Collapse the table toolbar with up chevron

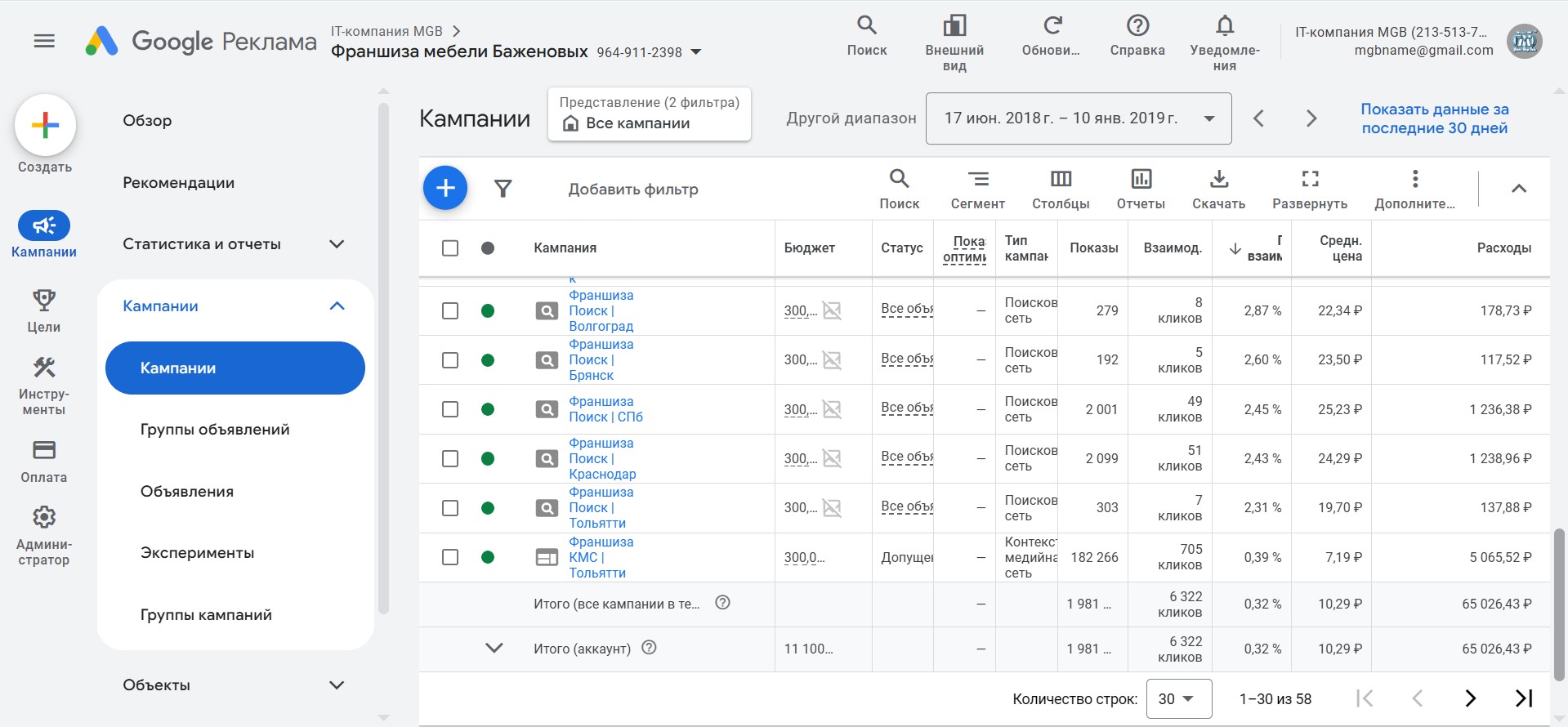pos(1519,189)
